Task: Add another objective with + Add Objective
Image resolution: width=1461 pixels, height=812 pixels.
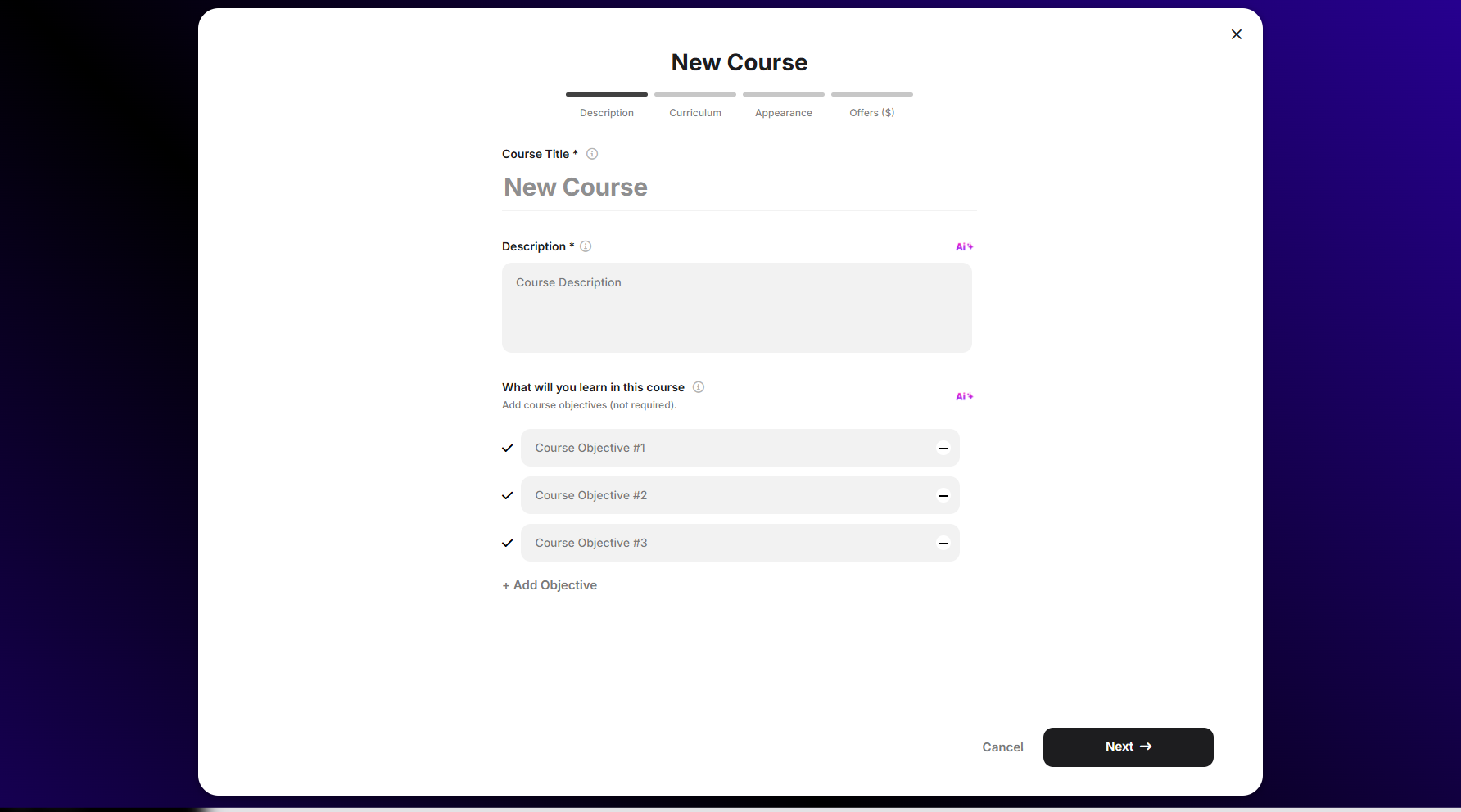Action: pyautogui.click(x=550, y=585)
